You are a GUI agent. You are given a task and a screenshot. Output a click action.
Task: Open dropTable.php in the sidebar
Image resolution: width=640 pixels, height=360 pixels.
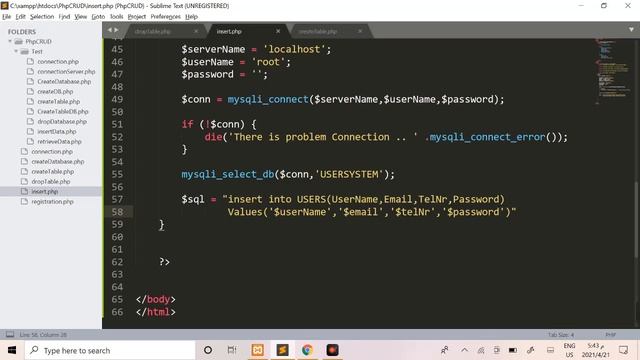51,182
